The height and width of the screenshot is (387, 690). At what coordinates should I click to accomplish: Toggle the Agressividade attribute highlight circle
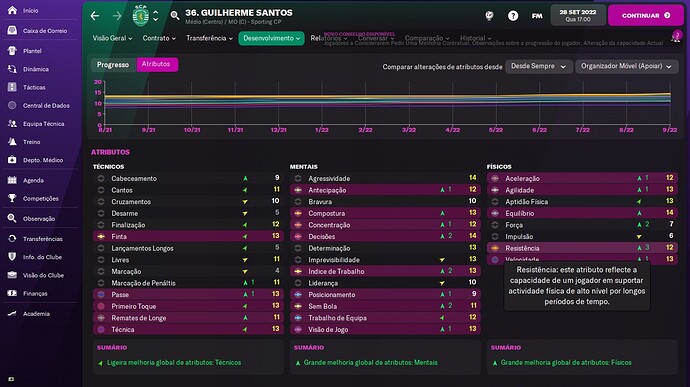click(x=298, y=178)
